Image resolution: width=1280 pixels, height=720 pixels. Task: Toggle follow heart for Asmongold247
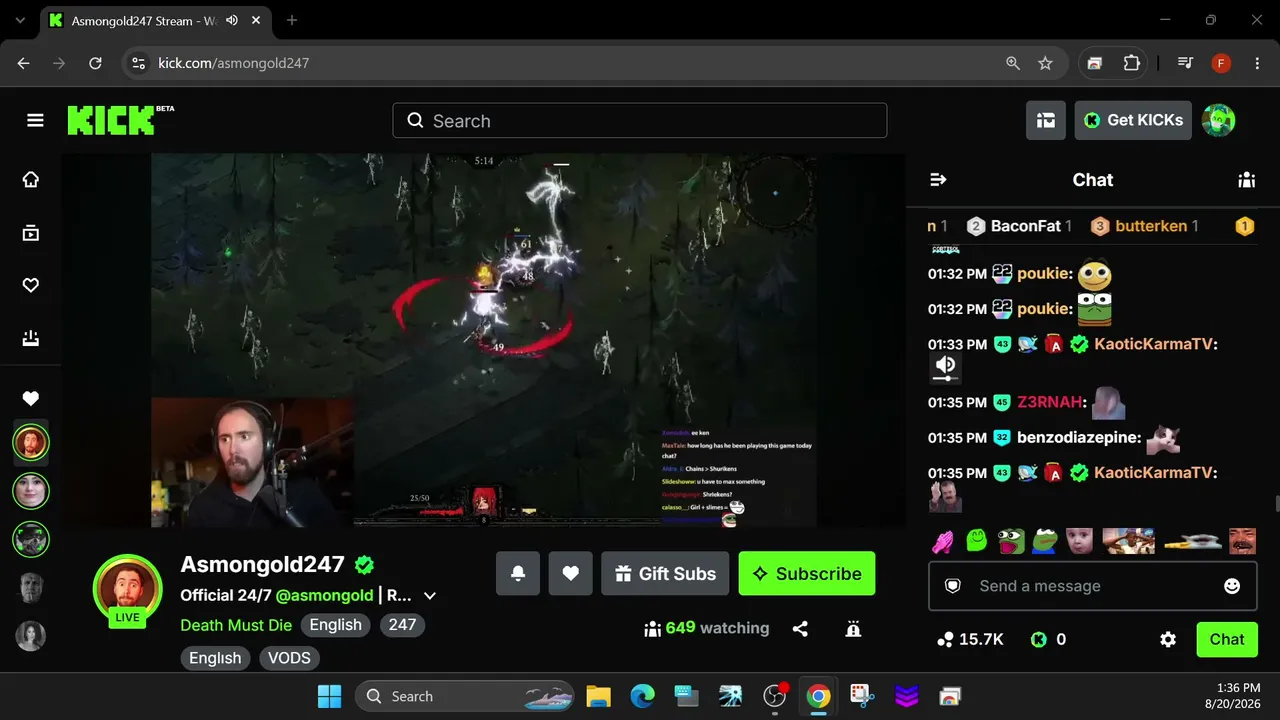point(570,574)
